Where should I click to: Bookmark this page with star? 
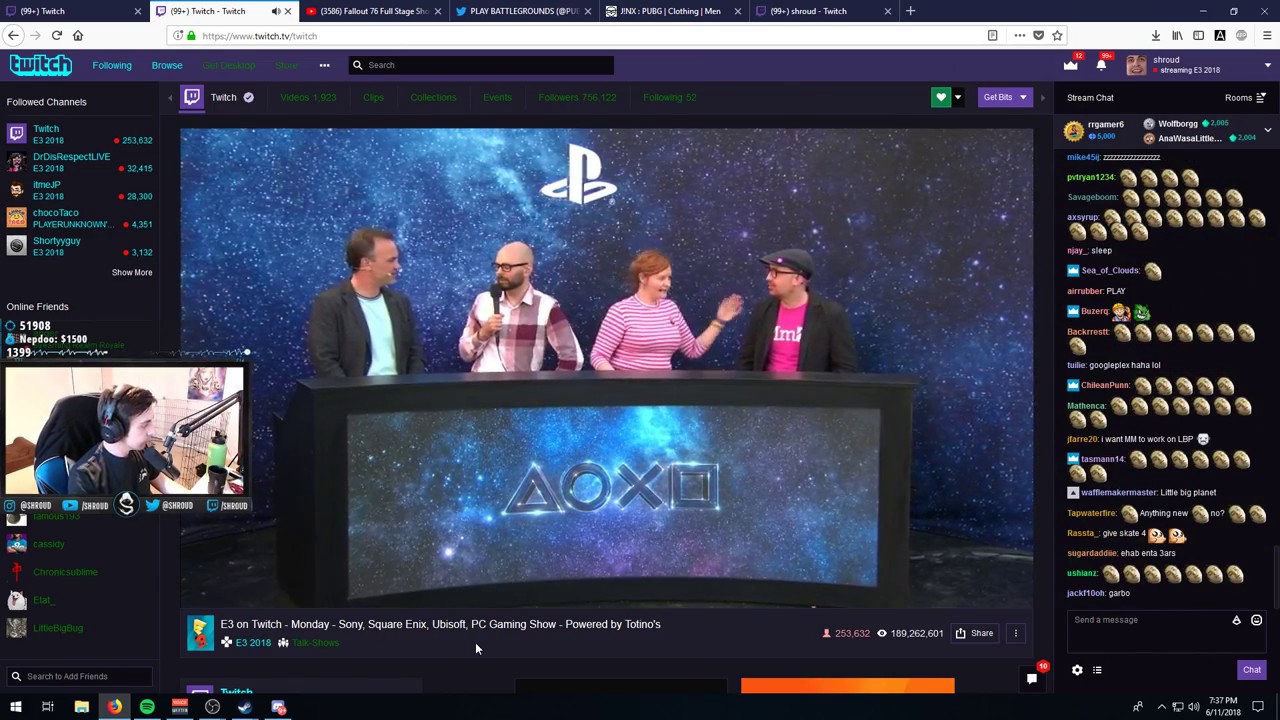[1057, 35]
